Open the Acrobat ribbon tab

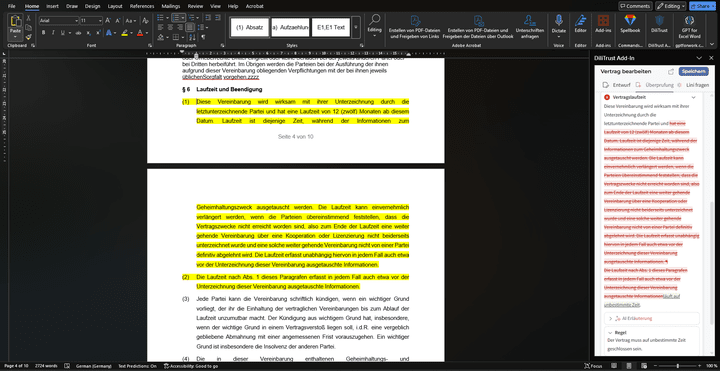pyautogui.click(x=254, y=6)
